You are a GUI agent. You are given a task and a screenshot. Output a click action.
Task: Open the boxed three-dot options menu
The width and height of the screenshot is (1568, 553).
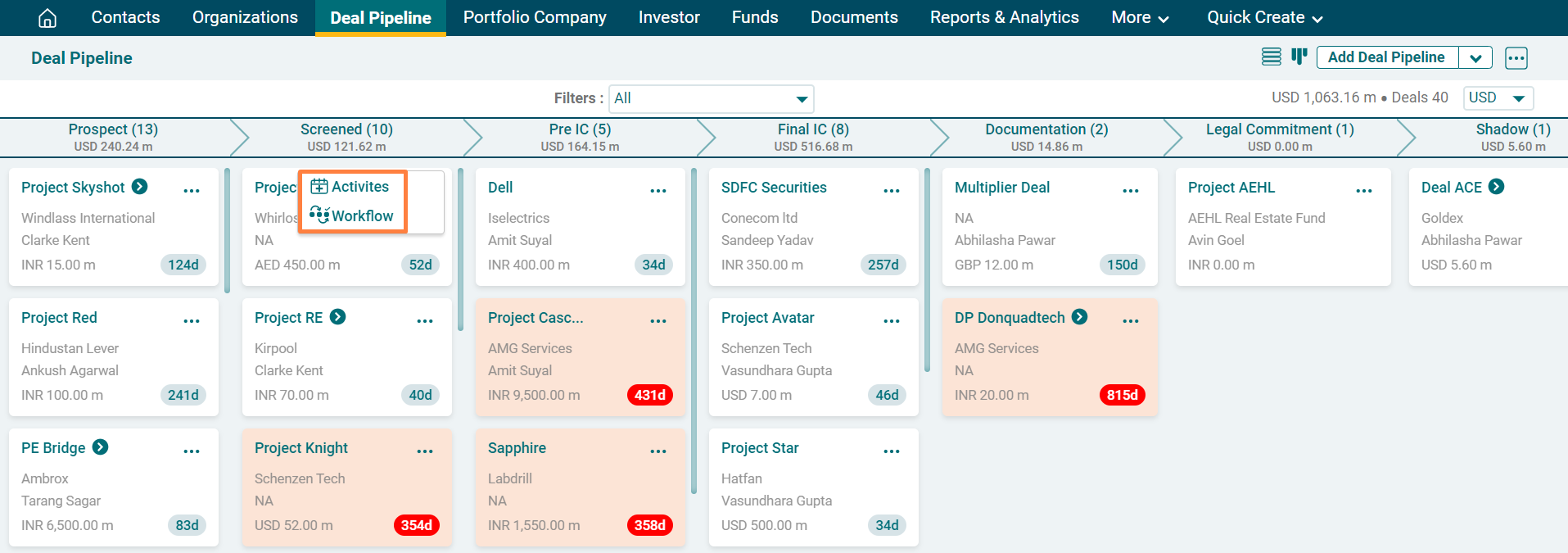(x=1516, y=58)
